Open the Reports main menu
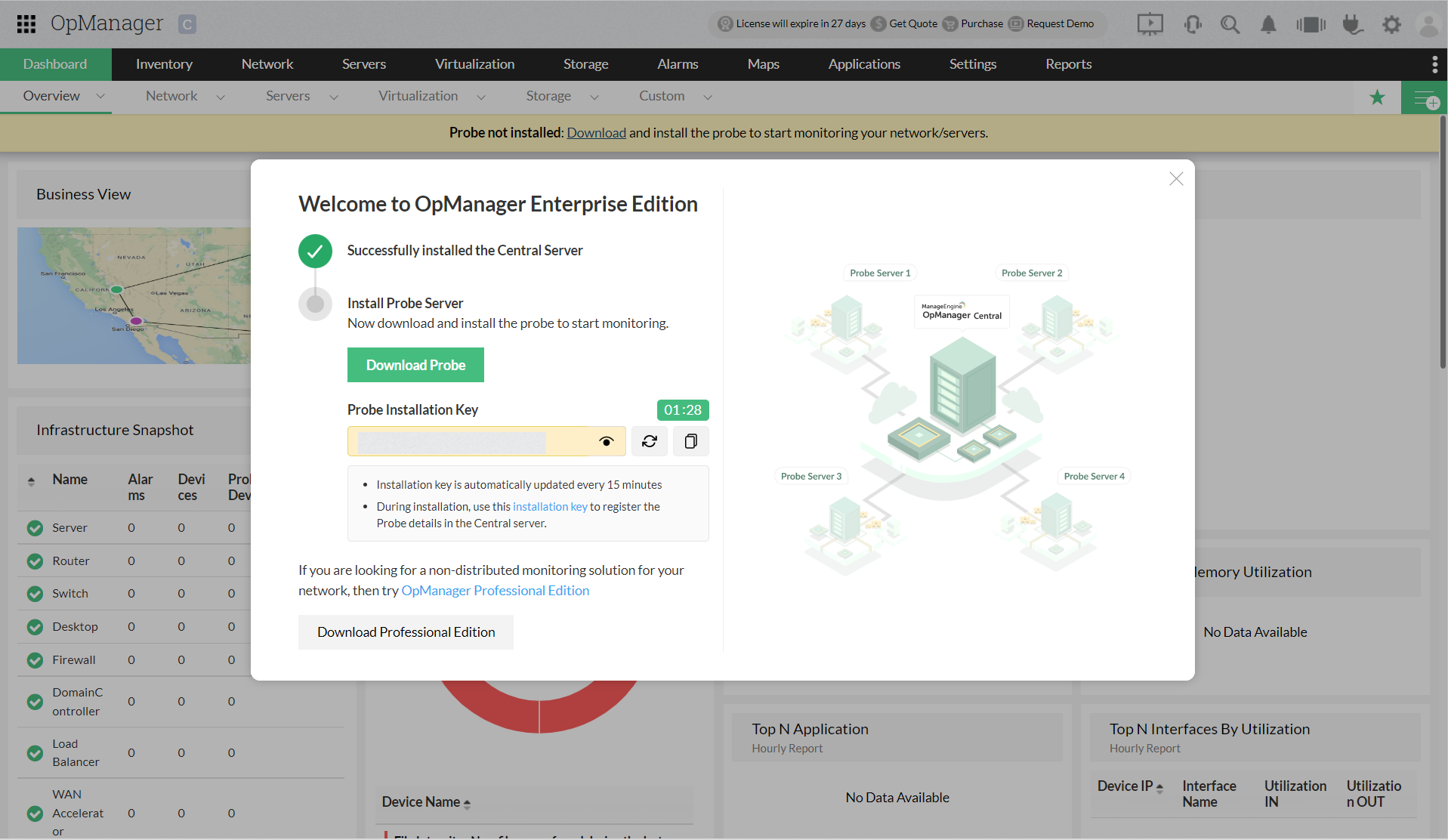 click(1069, 64)
